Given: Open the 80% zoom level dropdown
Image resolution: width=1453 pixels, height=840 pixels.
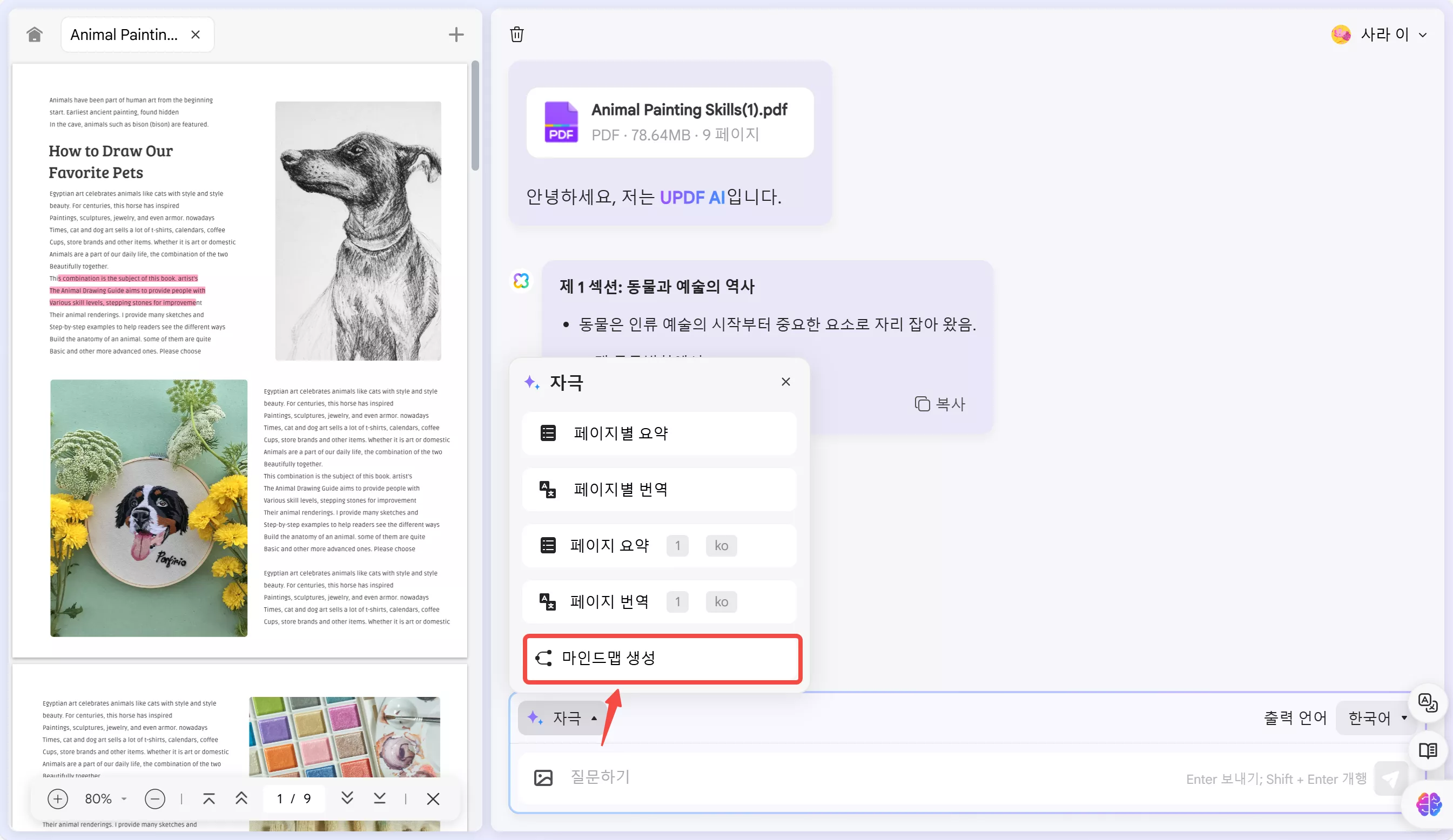Looking at the screenshot, I should pos(105,798).
